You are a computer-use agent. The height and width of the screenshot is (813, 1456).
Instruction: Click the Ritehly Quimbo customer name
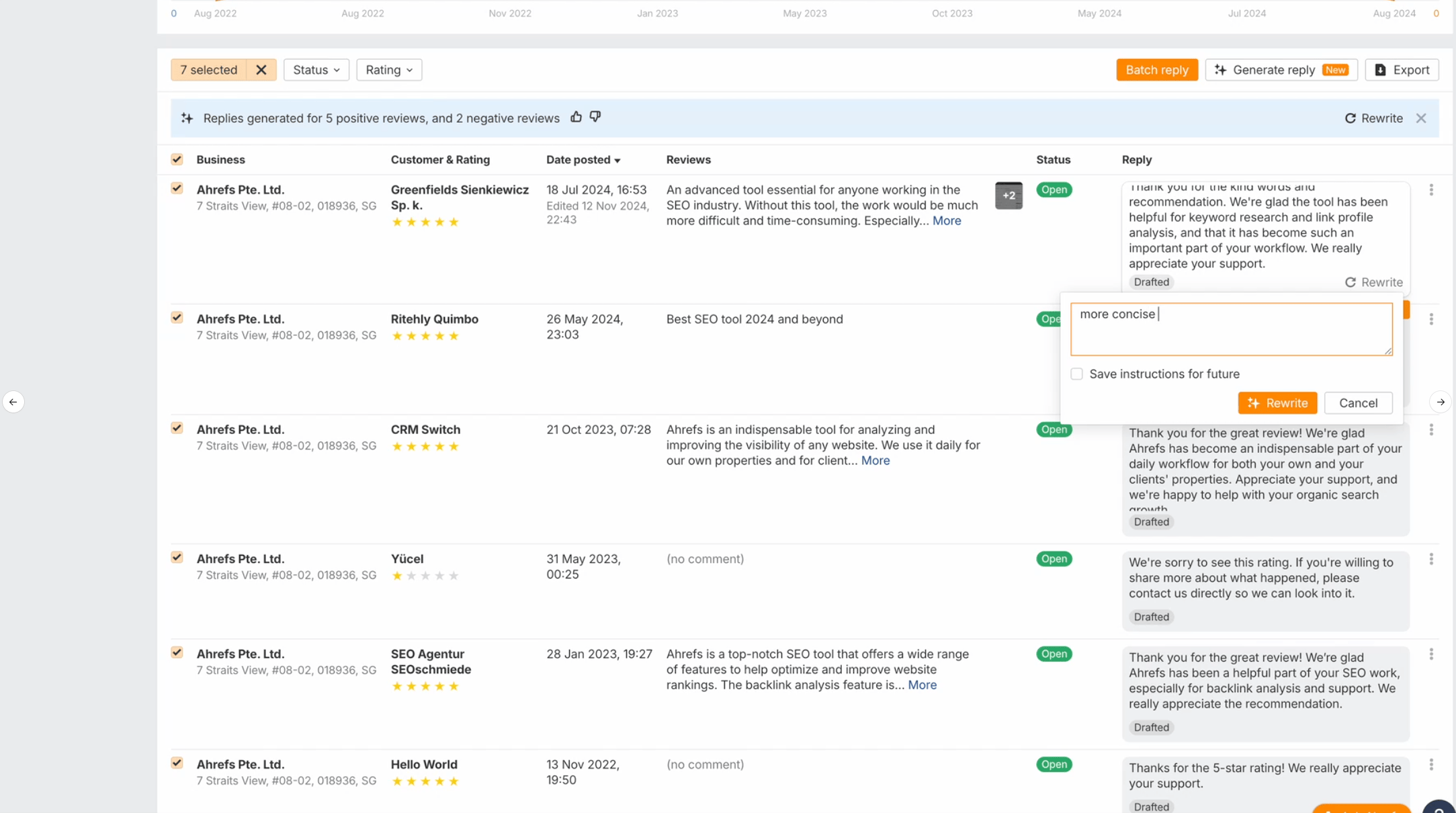(x=434, y=319)
